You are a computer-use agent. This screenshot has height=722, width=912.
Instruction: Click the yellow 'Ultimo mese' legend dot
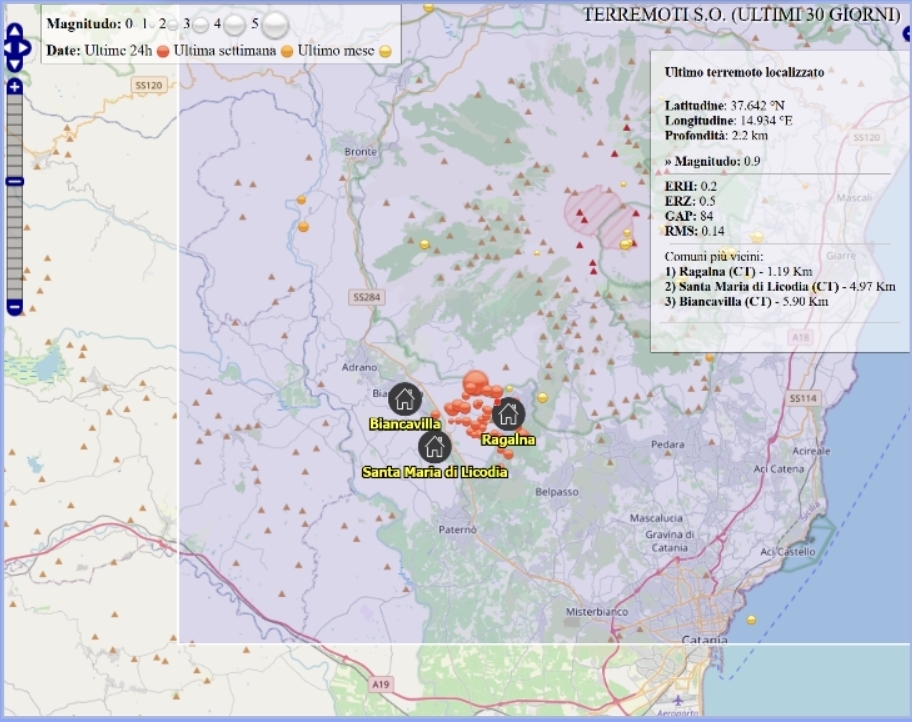click(x=385, y=51)
